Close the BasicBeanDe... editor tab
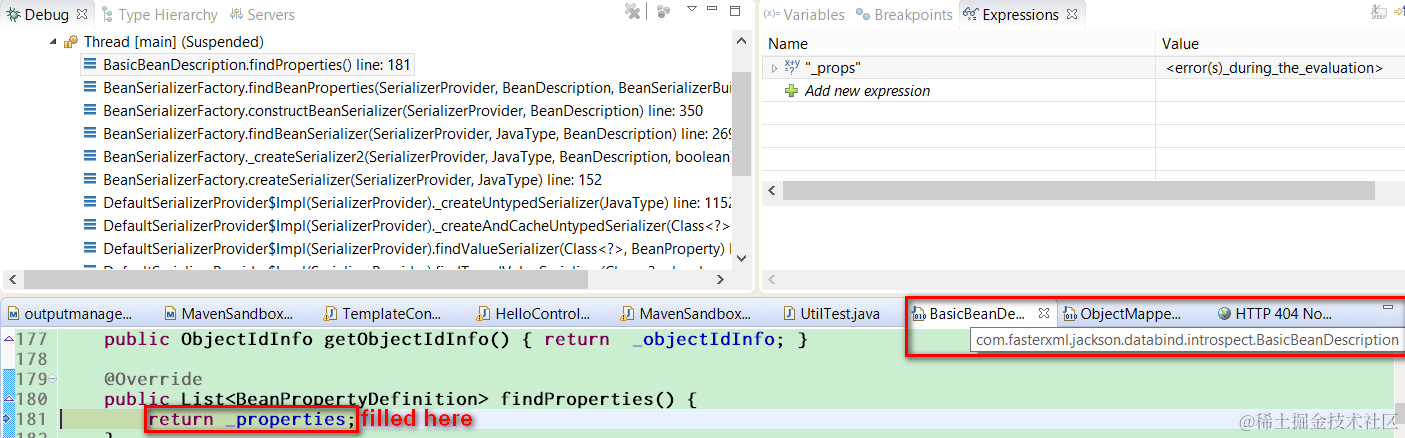Viewport: 1405px width, 438px height. (x=1043, y=314)
